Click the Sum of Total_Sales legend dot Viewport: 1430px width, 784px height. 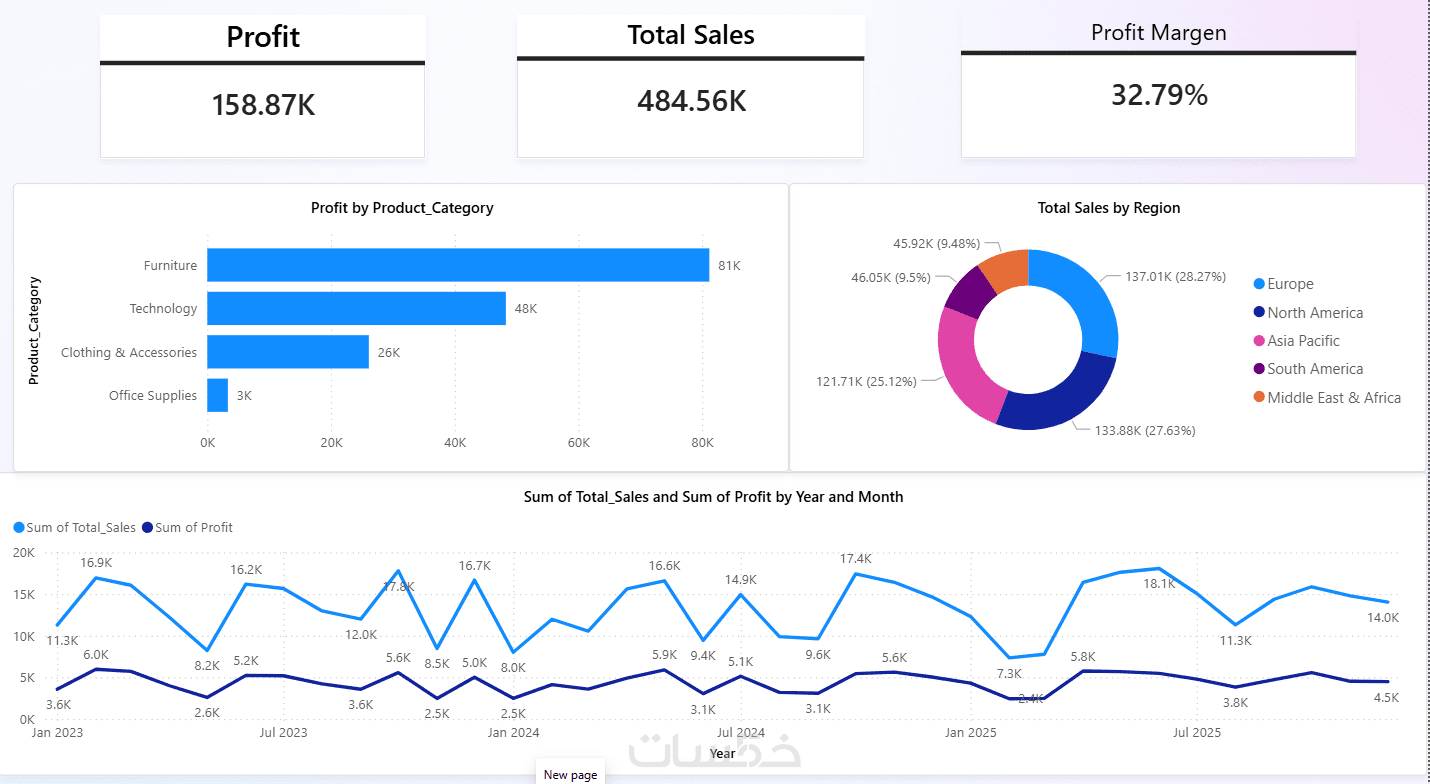tap(18, 528)
